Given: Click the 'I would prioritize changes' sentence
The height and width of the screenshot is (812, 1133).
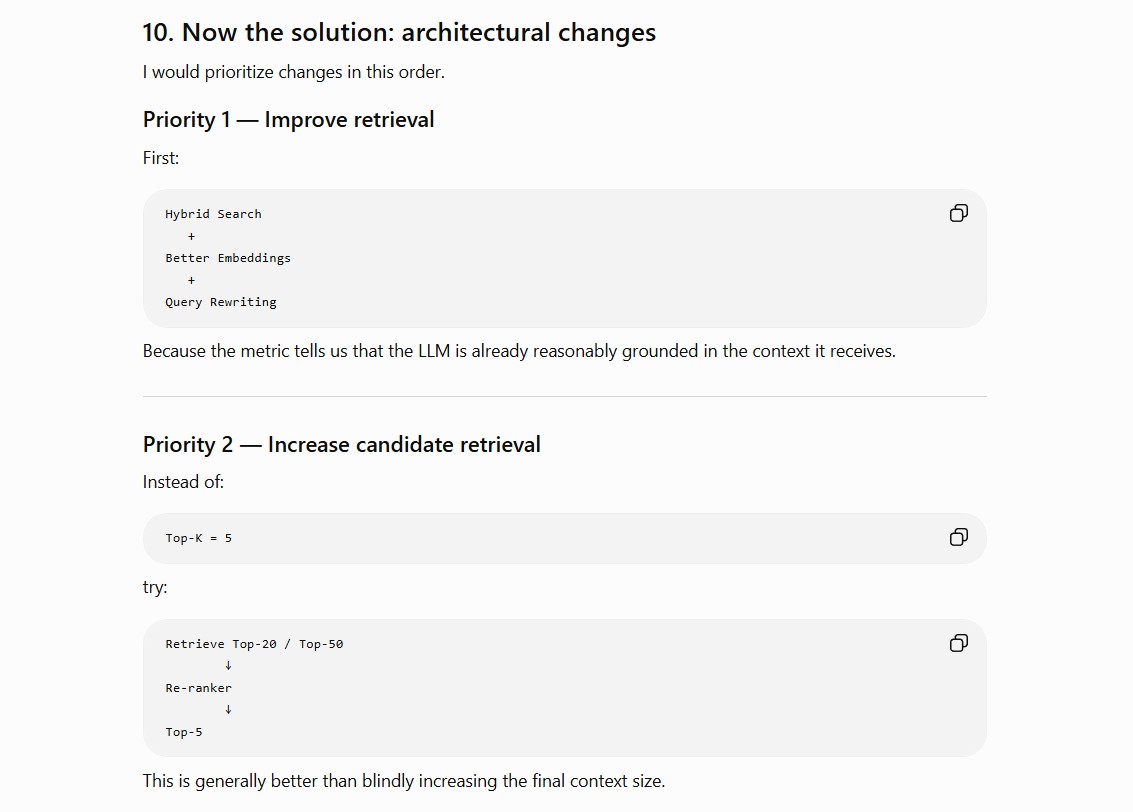Looking at the screenshot, I should (x=293, y=72).
